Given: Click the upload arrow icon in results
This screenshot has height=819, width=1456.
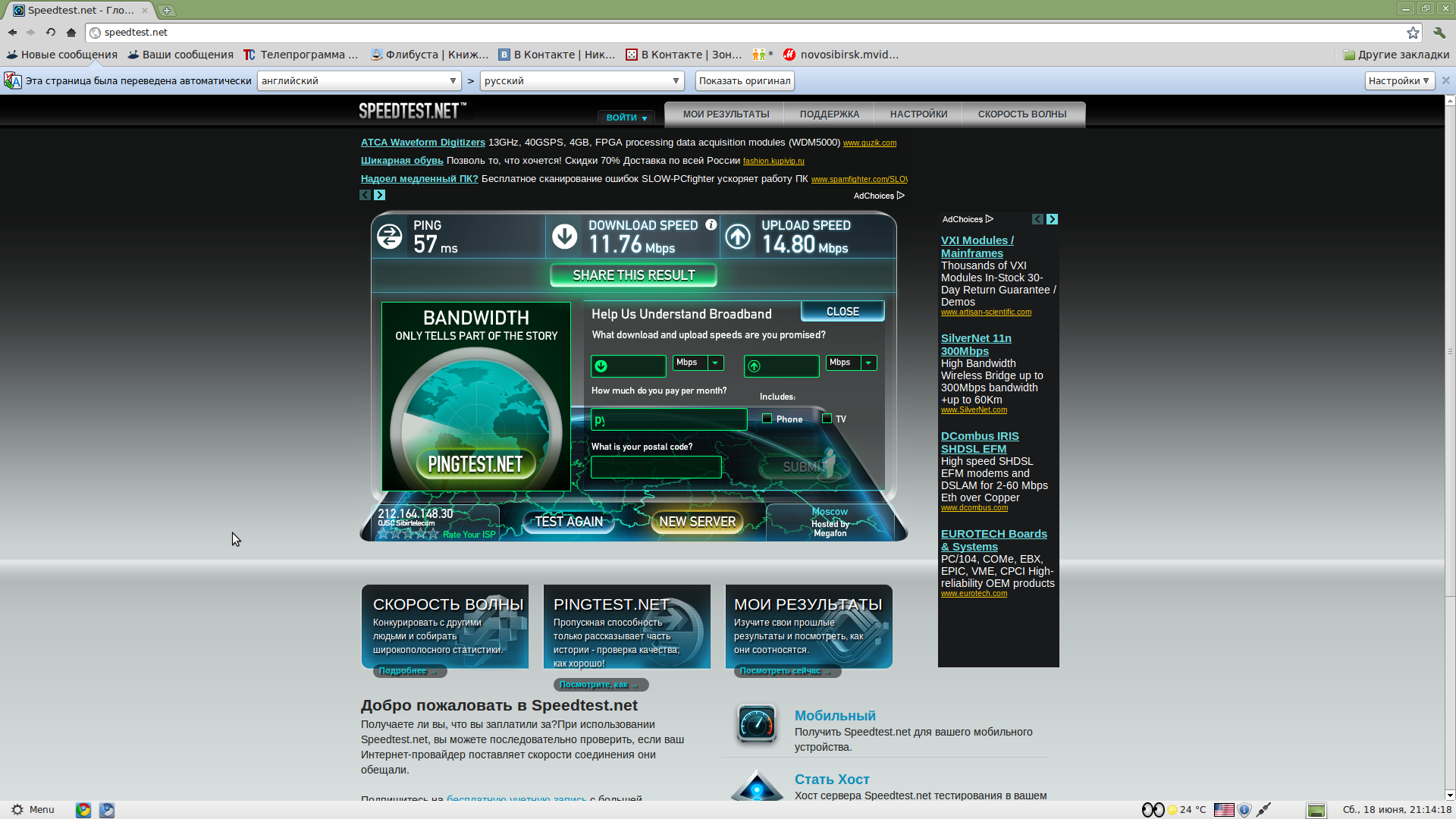Looking at the screenshot, I should [738, 237].
